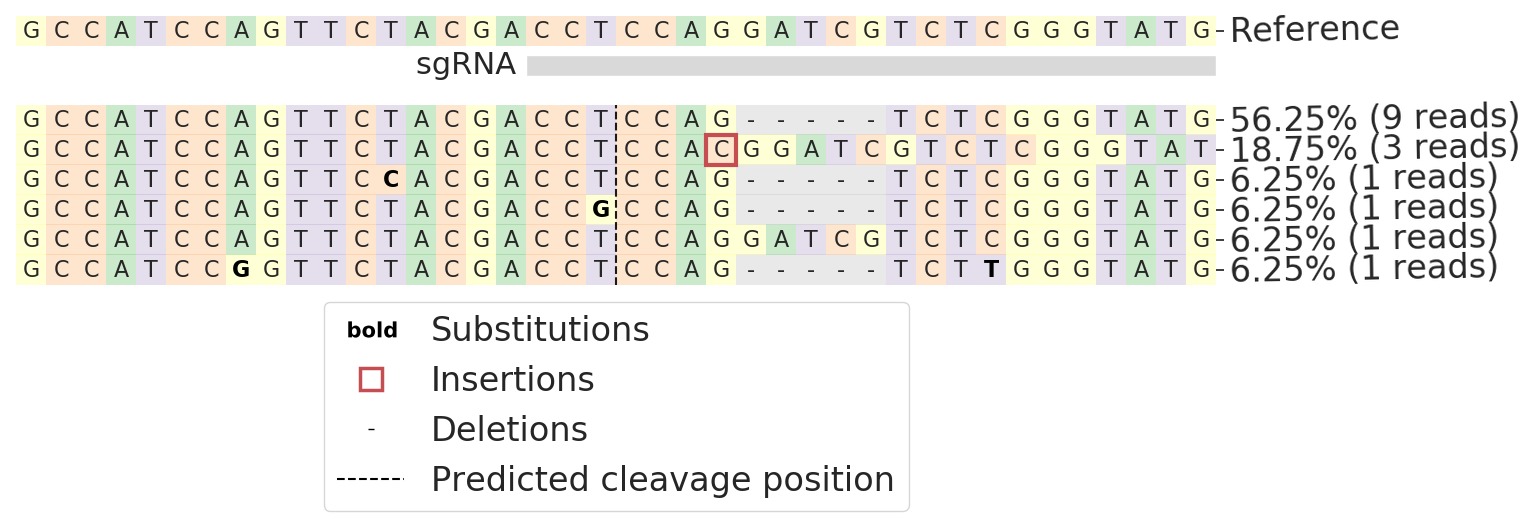Select the Substitutions legend label

539,329
